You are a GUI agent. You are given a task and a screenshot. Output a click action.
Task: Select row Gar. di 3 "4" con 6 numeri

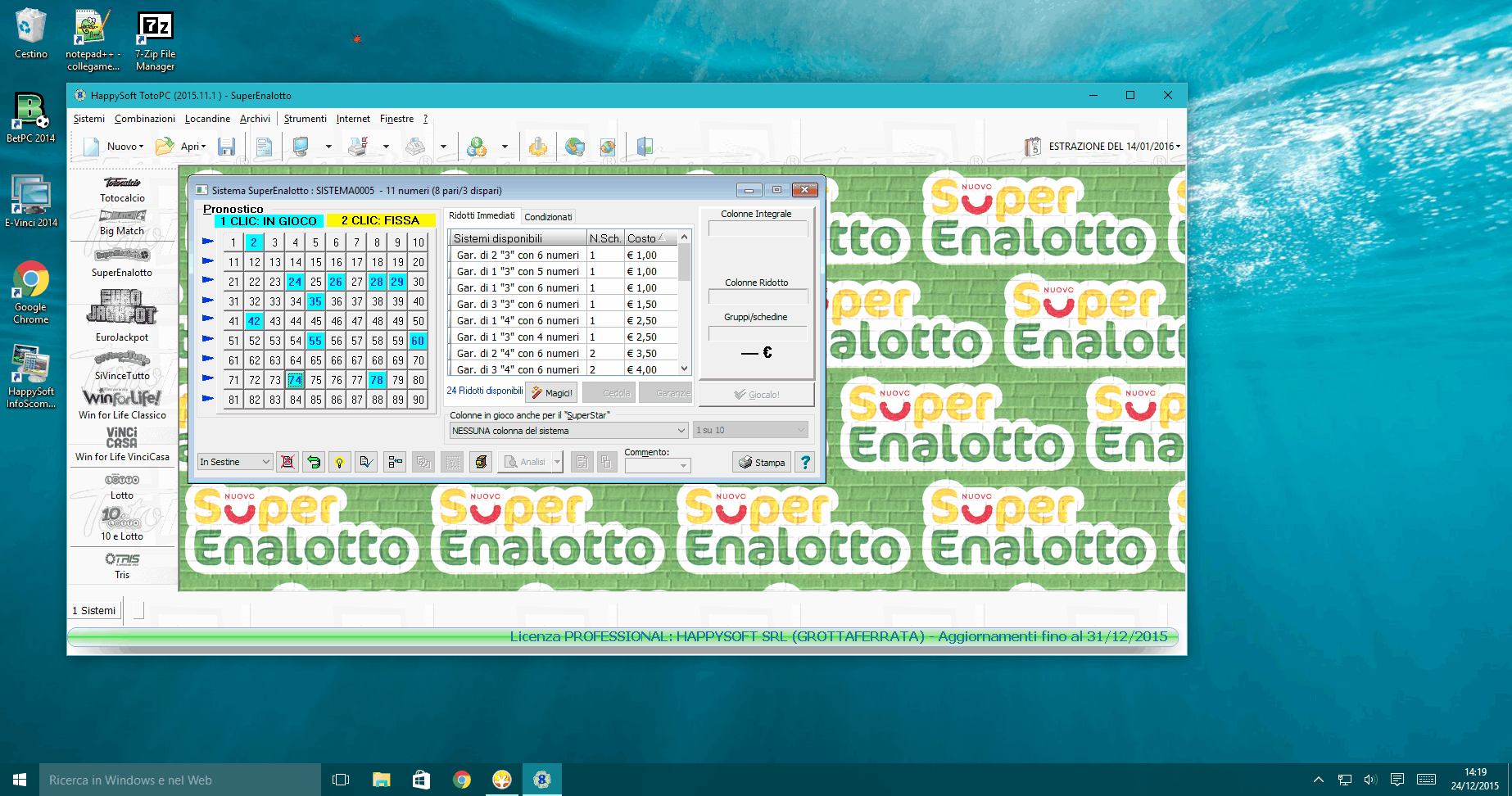564,369
